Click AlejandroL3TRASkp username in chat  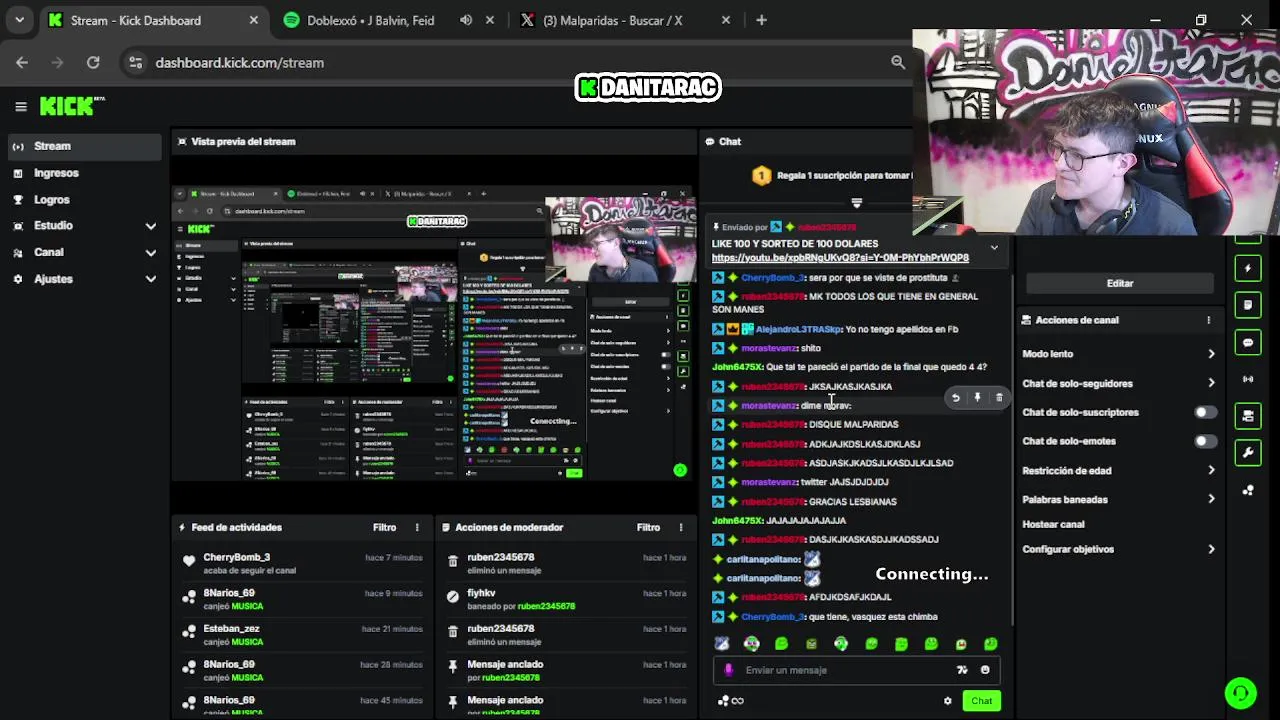798,329
